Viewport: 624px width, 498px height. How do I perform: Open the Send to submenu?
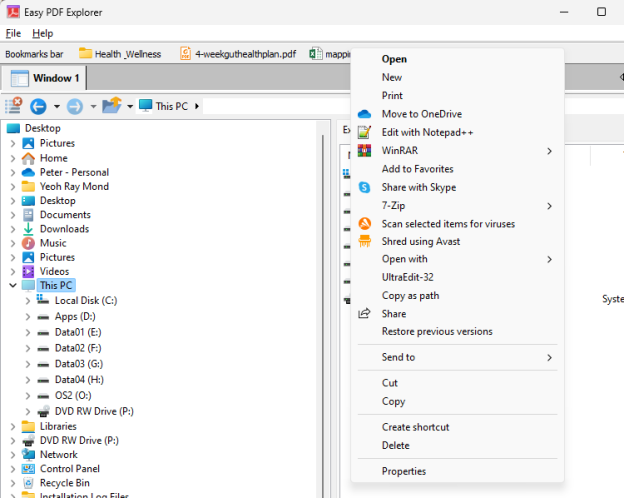pos(549,357)
